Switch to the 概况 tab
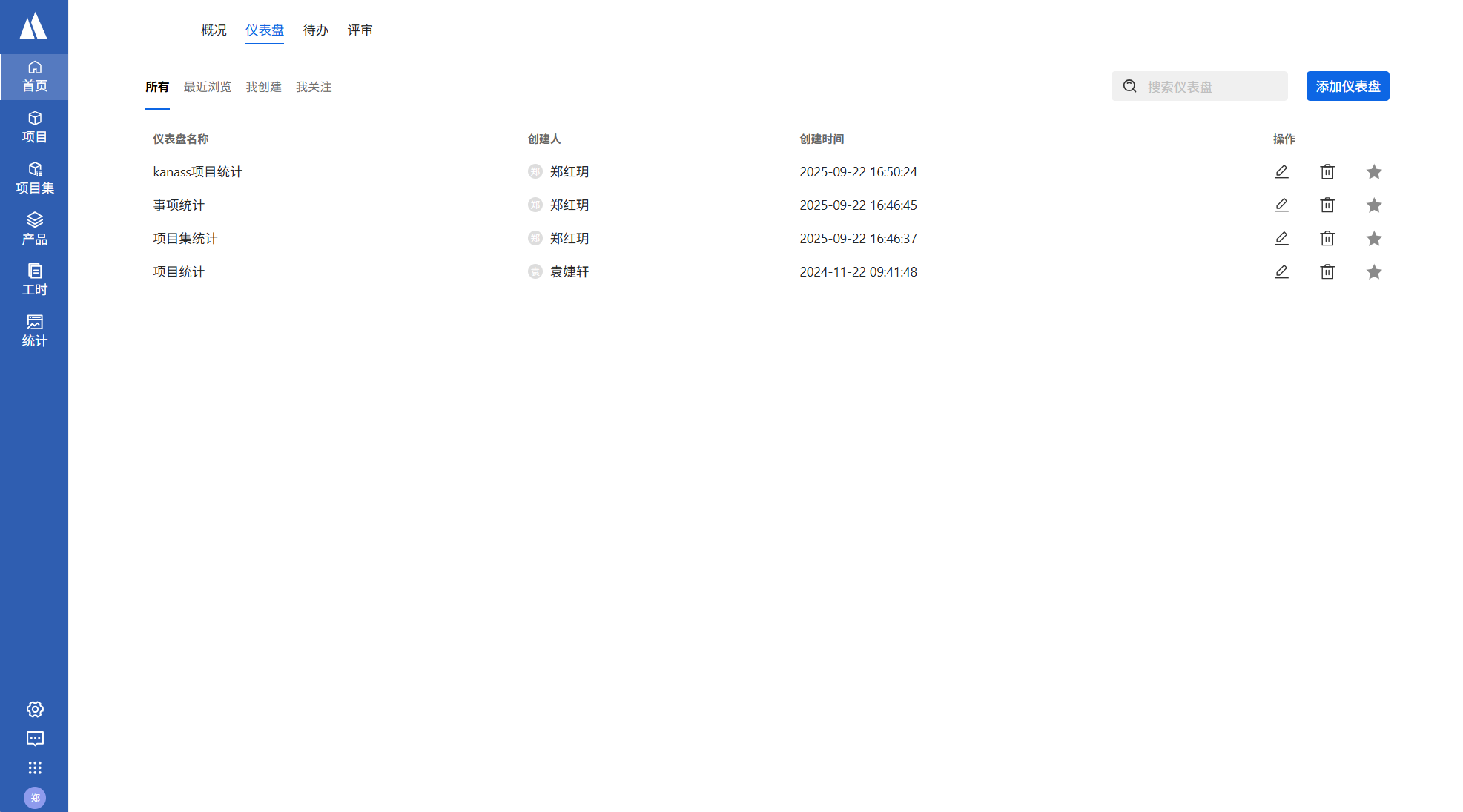 [x=214, y=30]
